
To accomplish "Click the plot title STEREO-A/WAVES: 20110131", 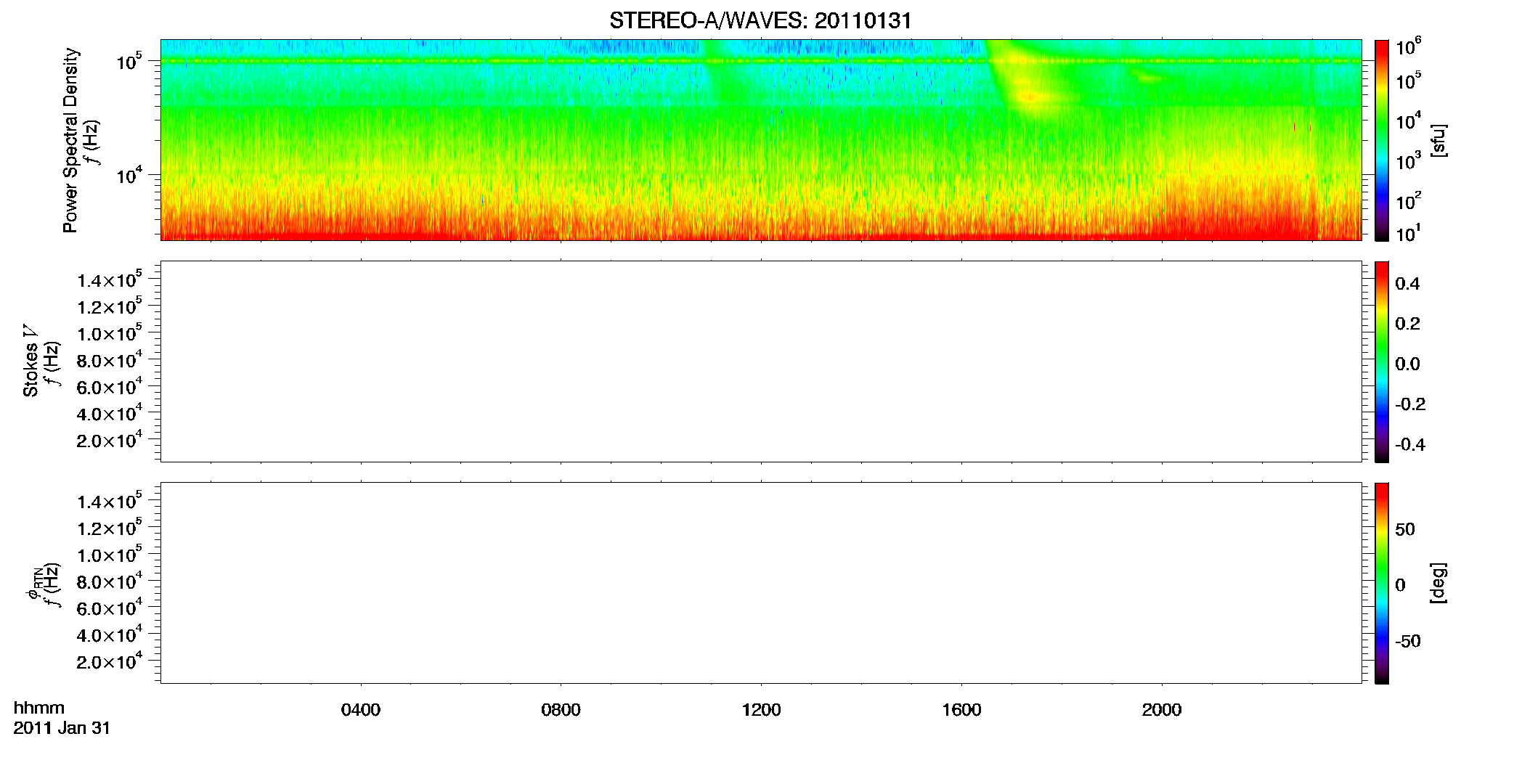I will click(x=760, y=21).
